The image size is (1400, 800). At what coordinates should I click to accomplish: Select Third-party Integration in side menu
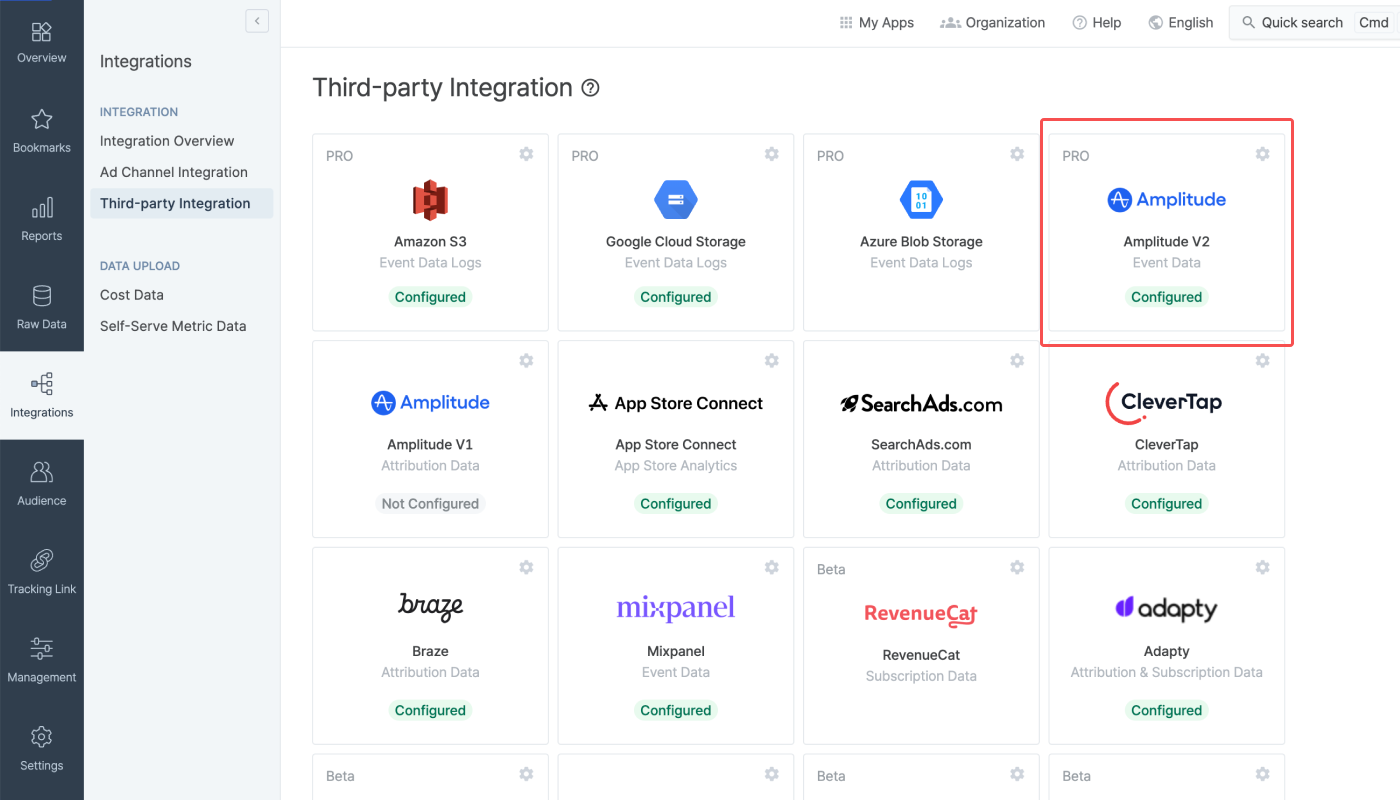point(183,203)
